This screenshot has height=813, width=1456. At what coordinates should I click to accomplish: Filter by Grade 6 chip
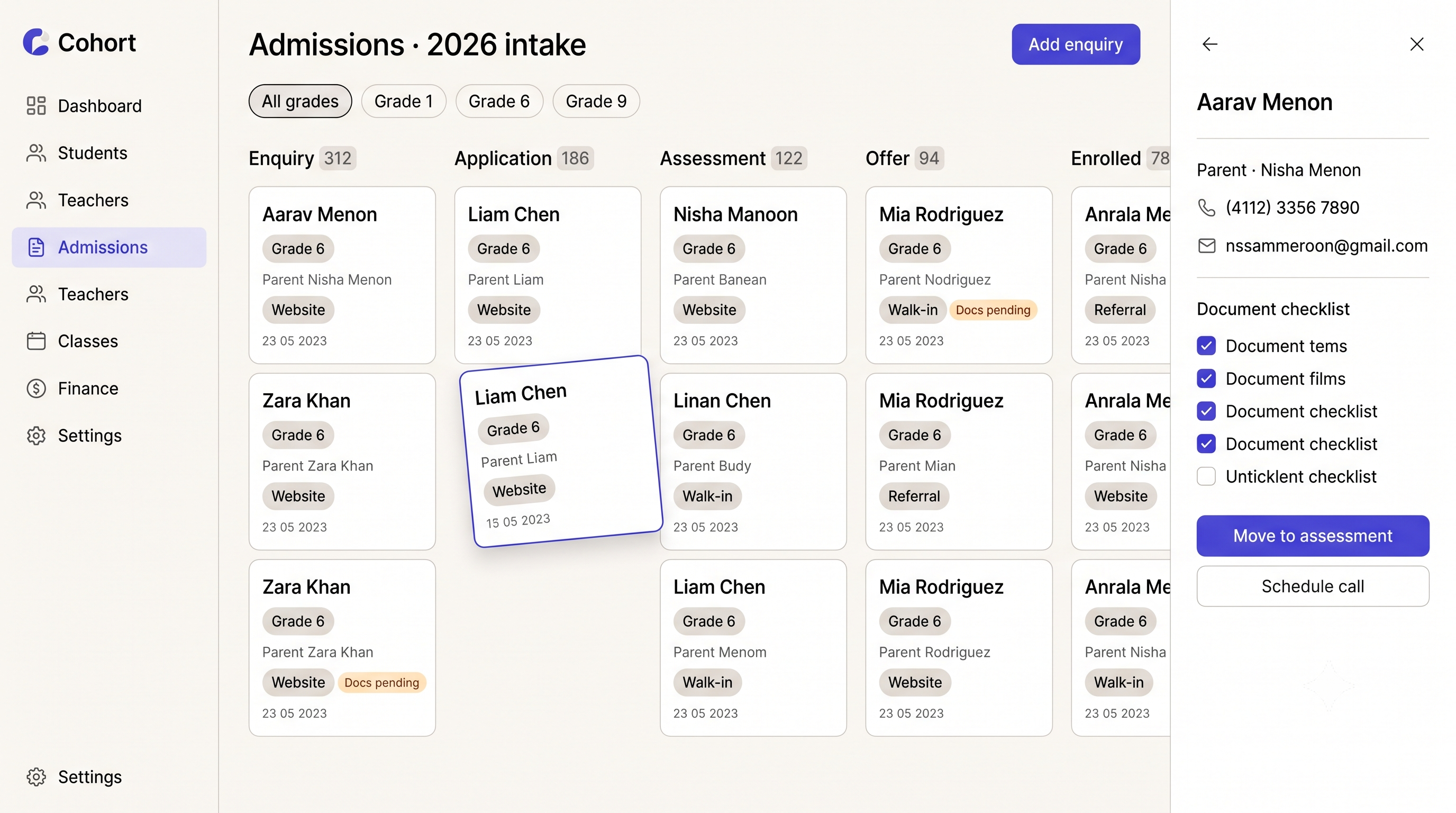pyautogui.click(x=499, y=101)
